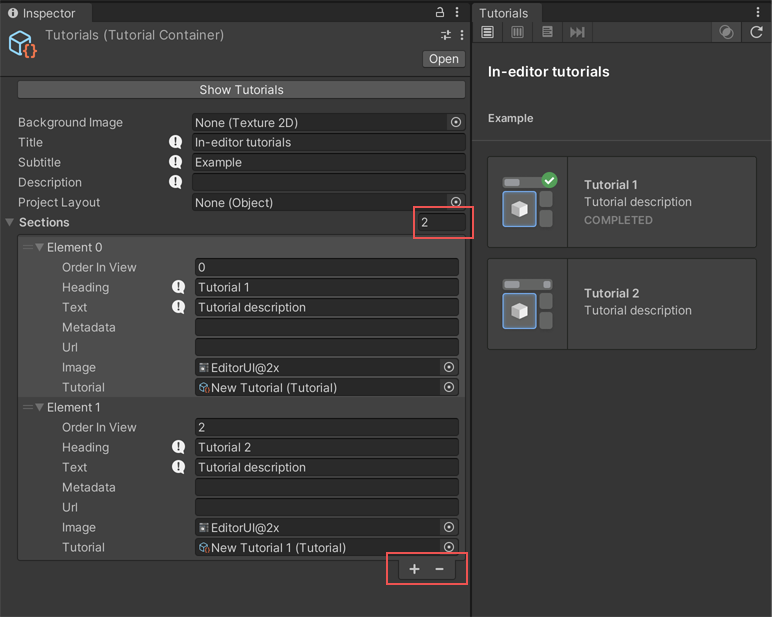Collapse the Sections foldout
772x617 pixels.
pyautogui.click(x=10, y=223)
